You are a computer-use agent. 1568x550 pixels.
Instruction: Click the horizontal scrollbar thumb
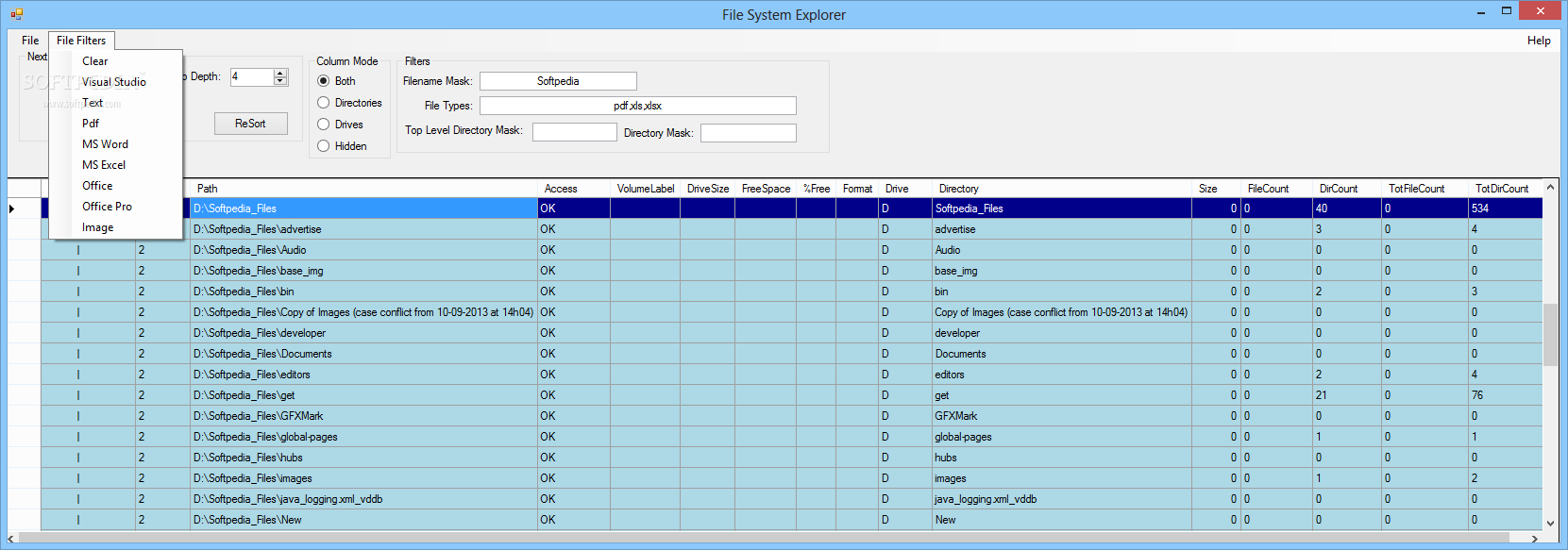pos(765,539)
